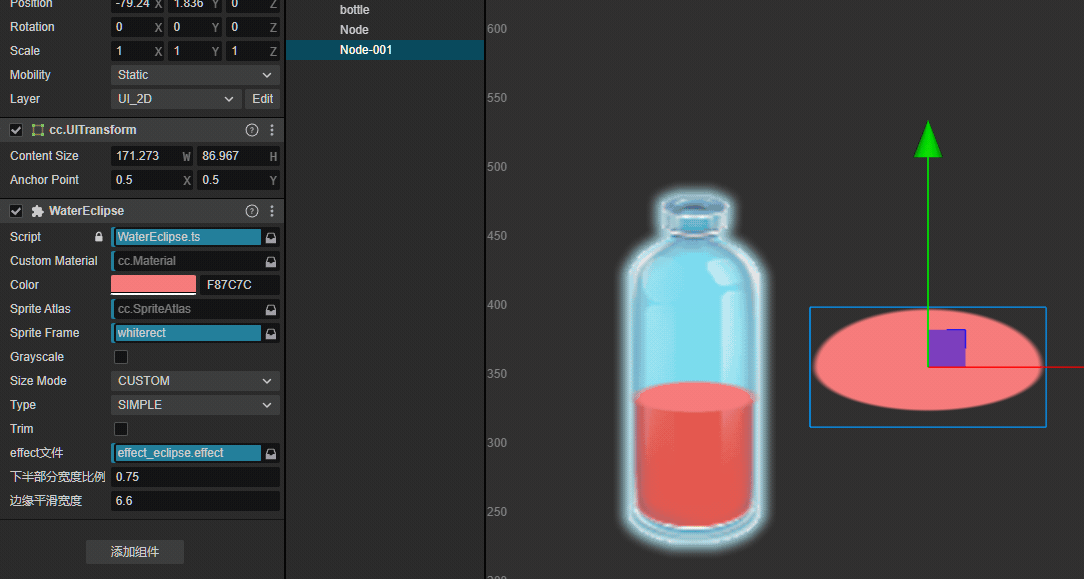This screenshot has height=579, width=1084.
Task: Click the 添加组件 button
Action: (x=135, y=551)
